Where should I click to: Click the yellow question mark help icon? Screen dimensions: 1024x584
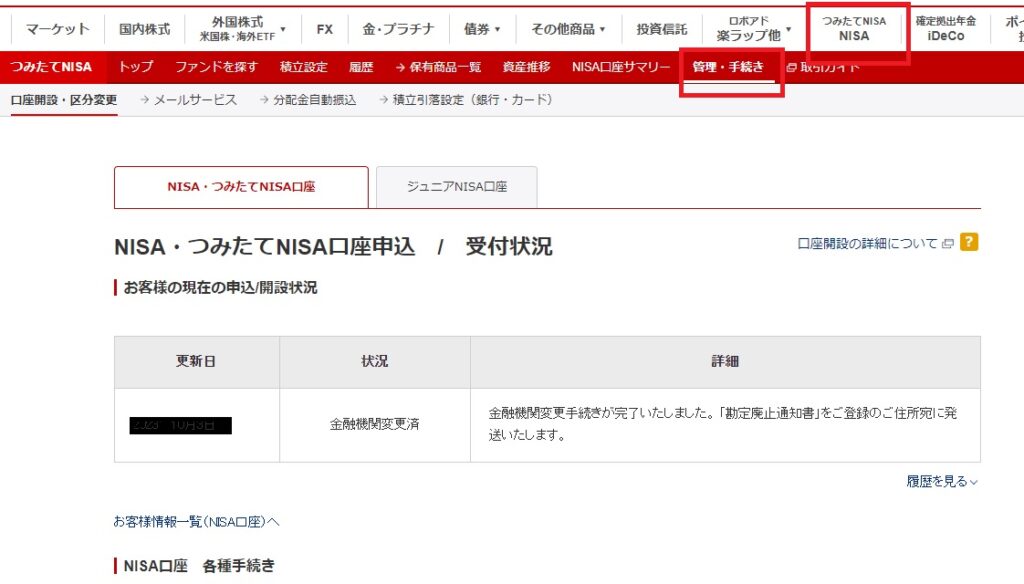pyautogui.click(x=968, y=243)
